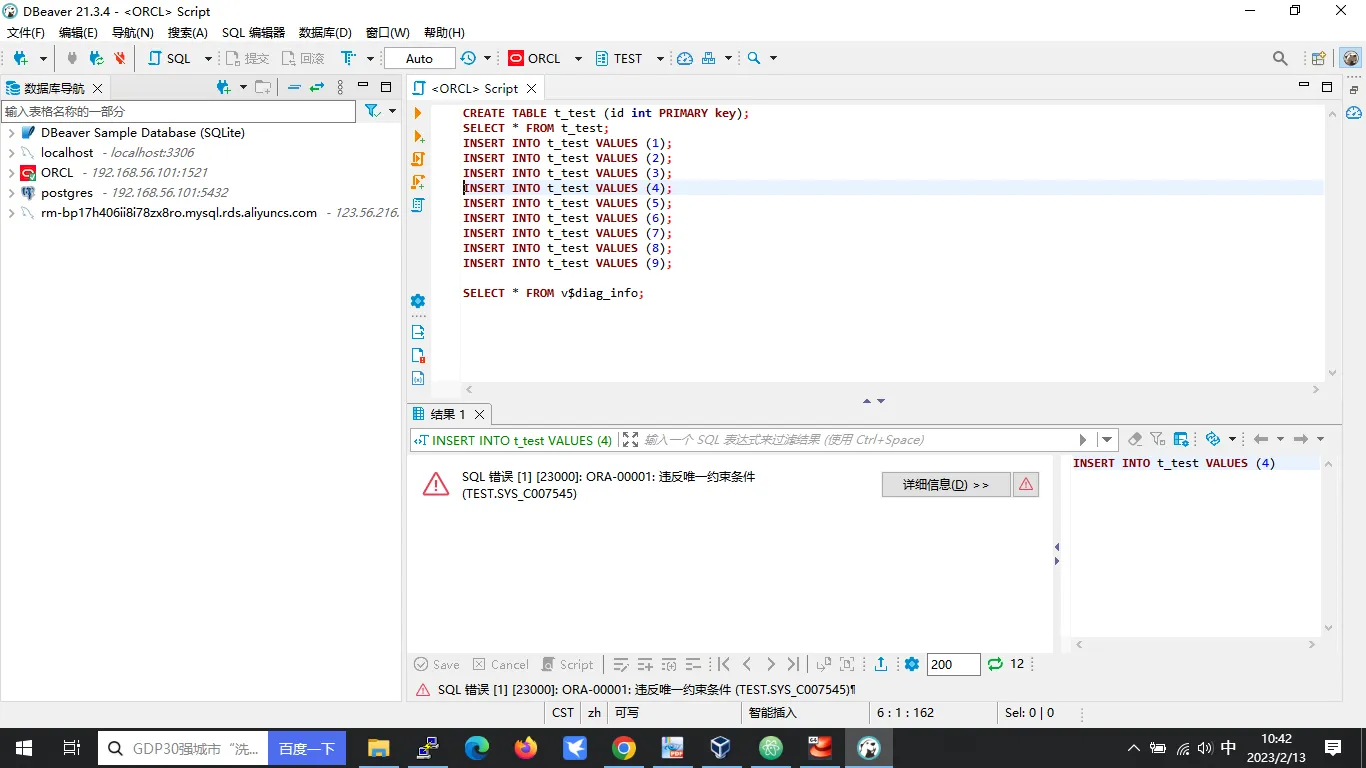Close the 结果 1 tab
The height and width of the screenshot is (768, 1366).
click(479, 414)
